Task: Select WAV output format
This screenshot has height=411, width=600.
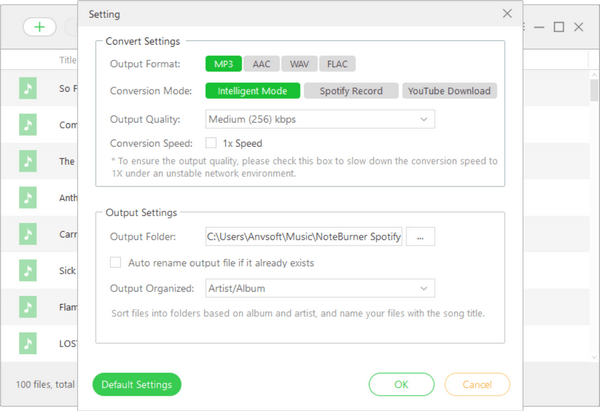Action: click(x=299, y=64)
